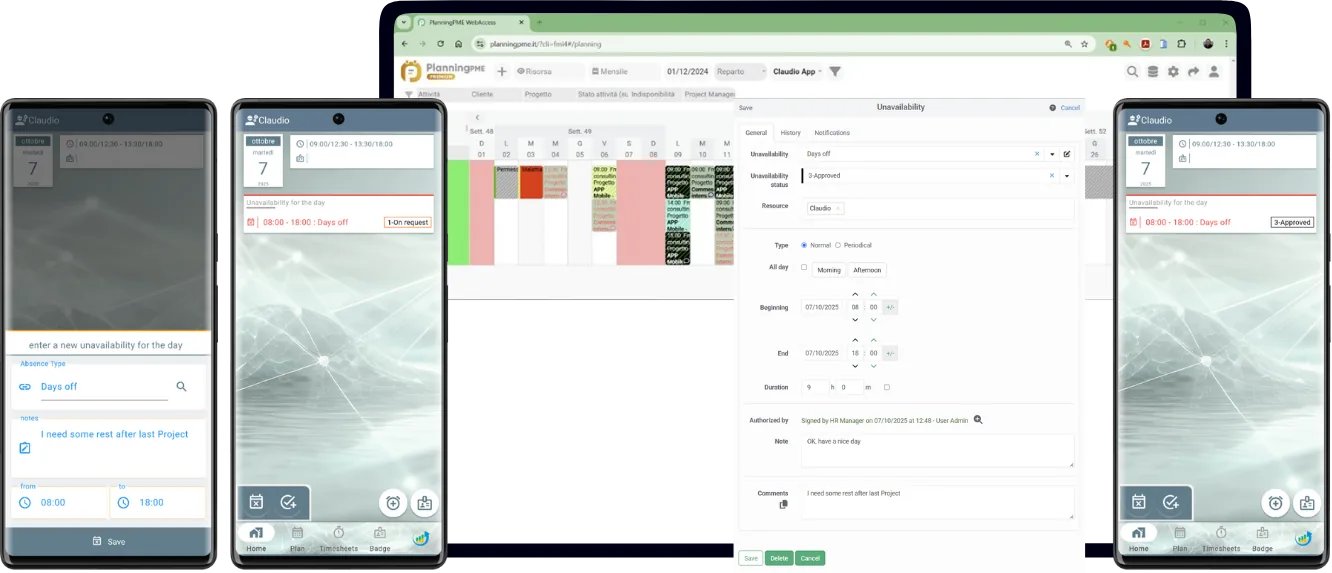Viewport: 1332px width, 573px height.
Task: Toggle the +/- button on the End row
Action: click(x=890, y=353)
